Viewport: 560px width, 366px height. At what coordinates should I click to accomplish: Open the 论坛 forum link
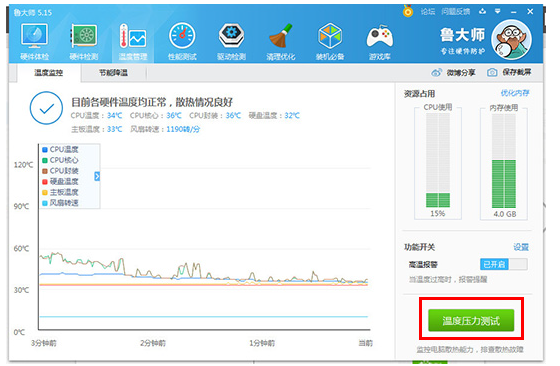(428, 12)
